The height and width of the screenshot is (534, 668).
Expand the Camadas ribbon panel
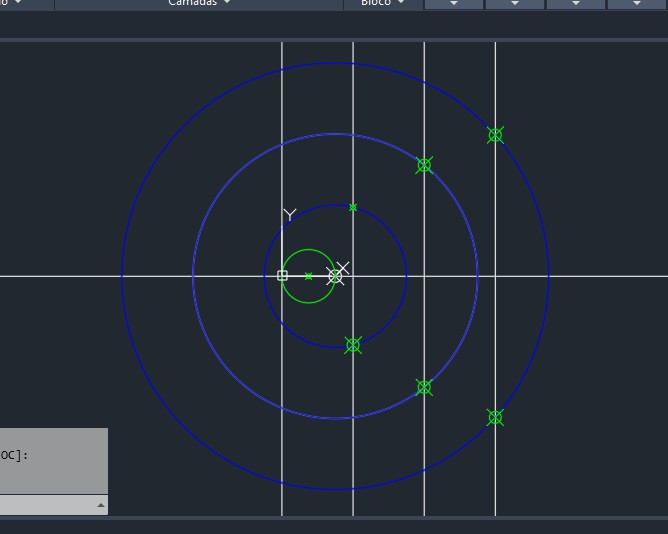199,3
